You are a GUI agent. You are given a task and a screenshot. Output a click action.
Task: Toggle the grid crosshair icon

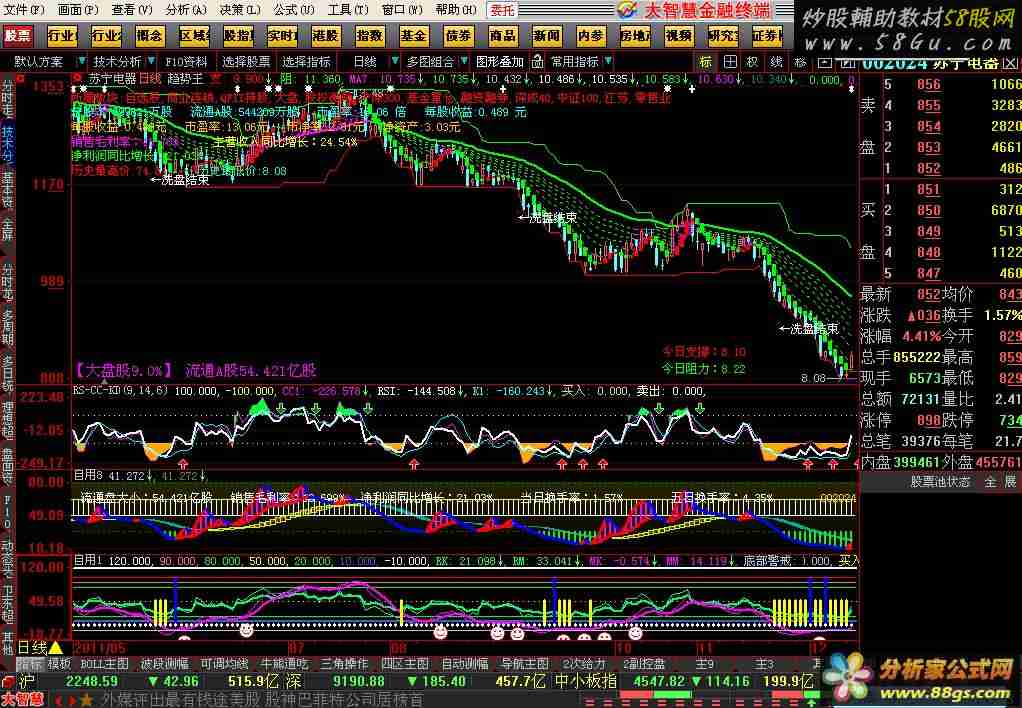[x=730, y=63]
